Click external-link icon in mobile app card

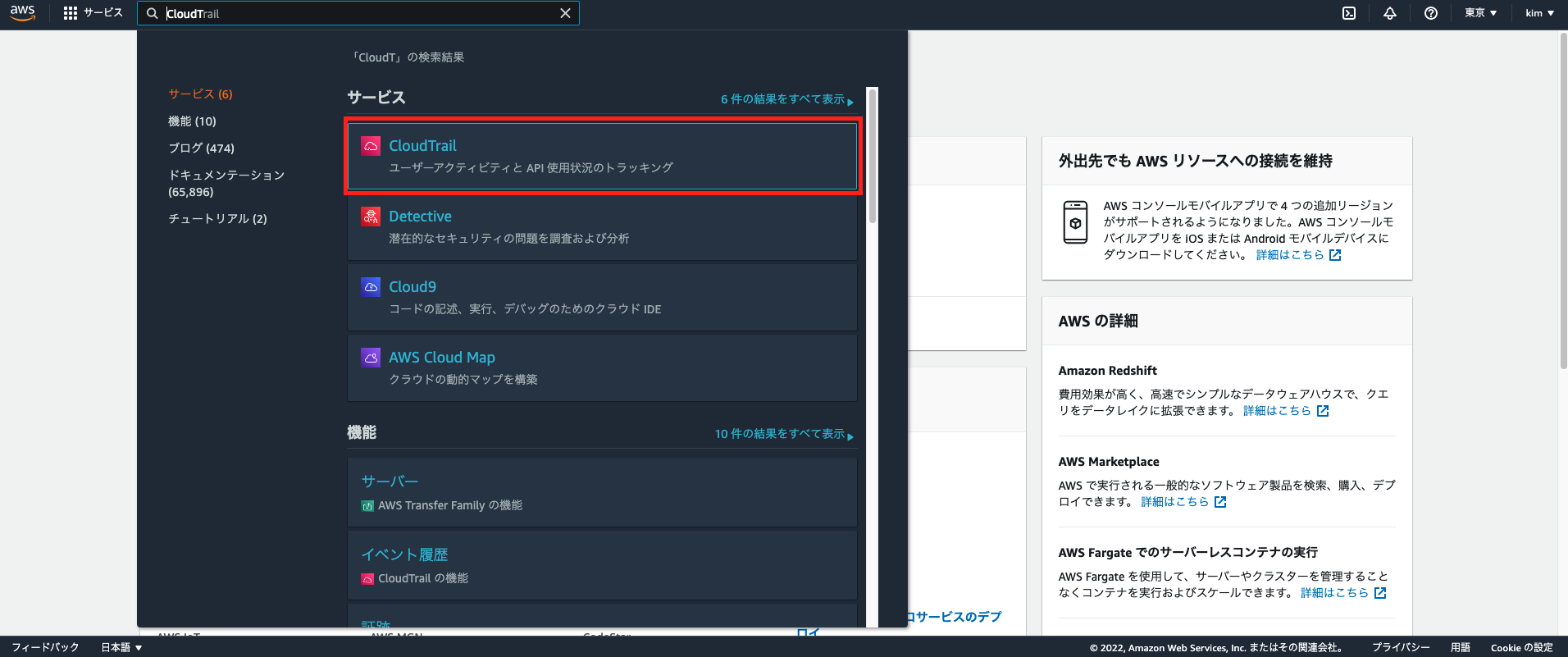tap(1335, 255)
